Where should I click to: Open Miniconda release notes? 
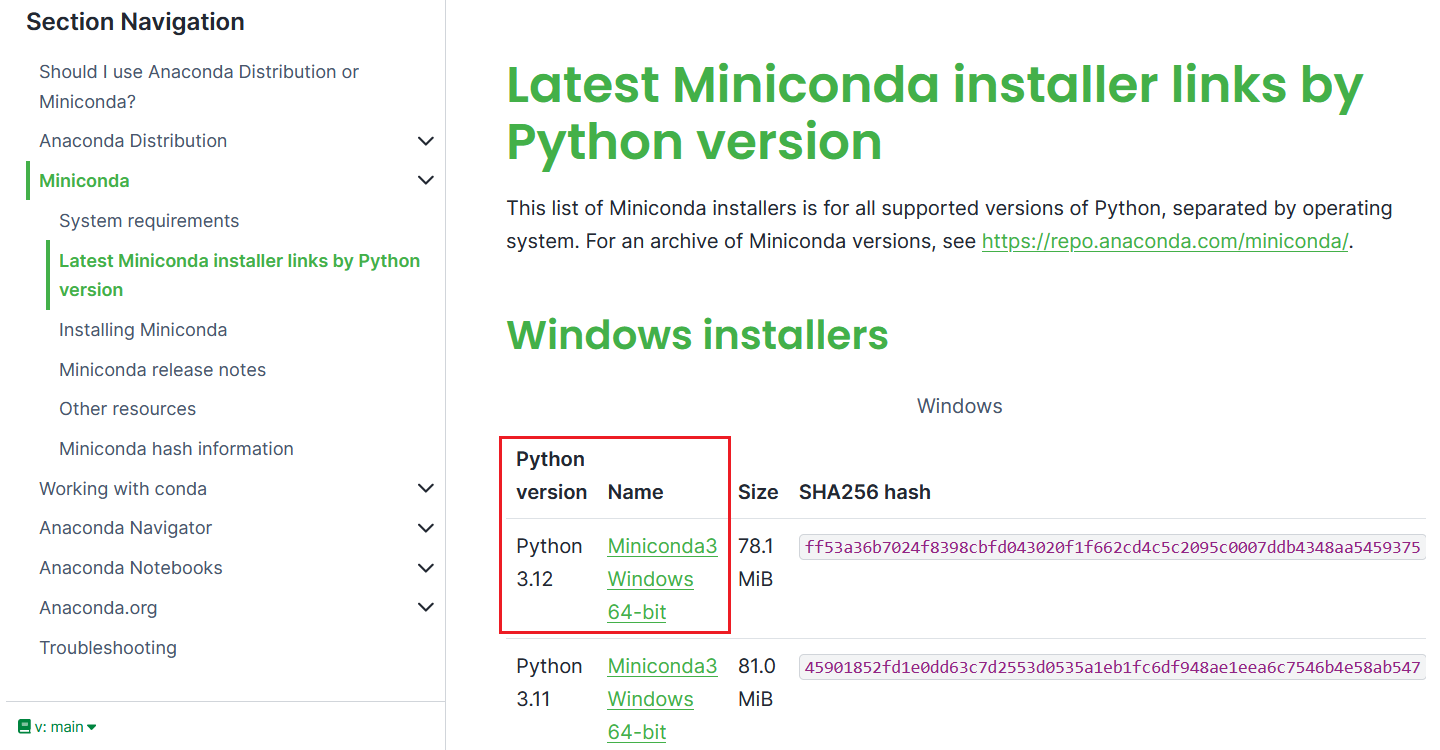163,370
